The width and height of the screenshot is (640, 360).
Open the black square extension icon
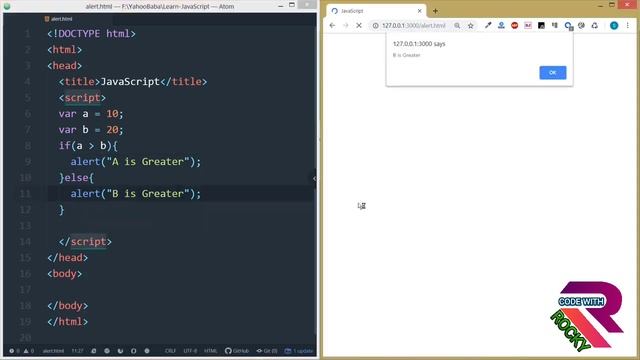541,25
